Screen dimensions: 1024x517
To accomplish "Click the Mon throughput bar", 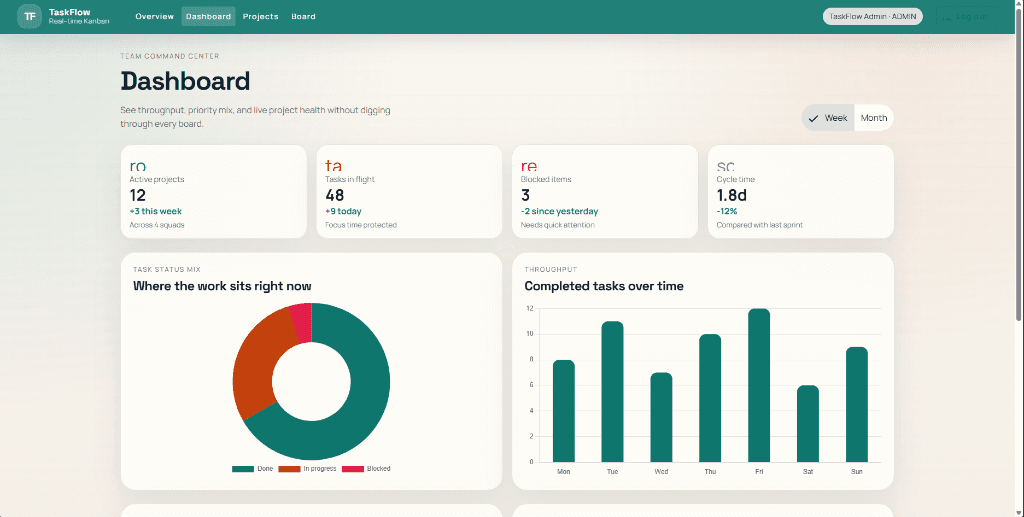I will tap(564, 411).
